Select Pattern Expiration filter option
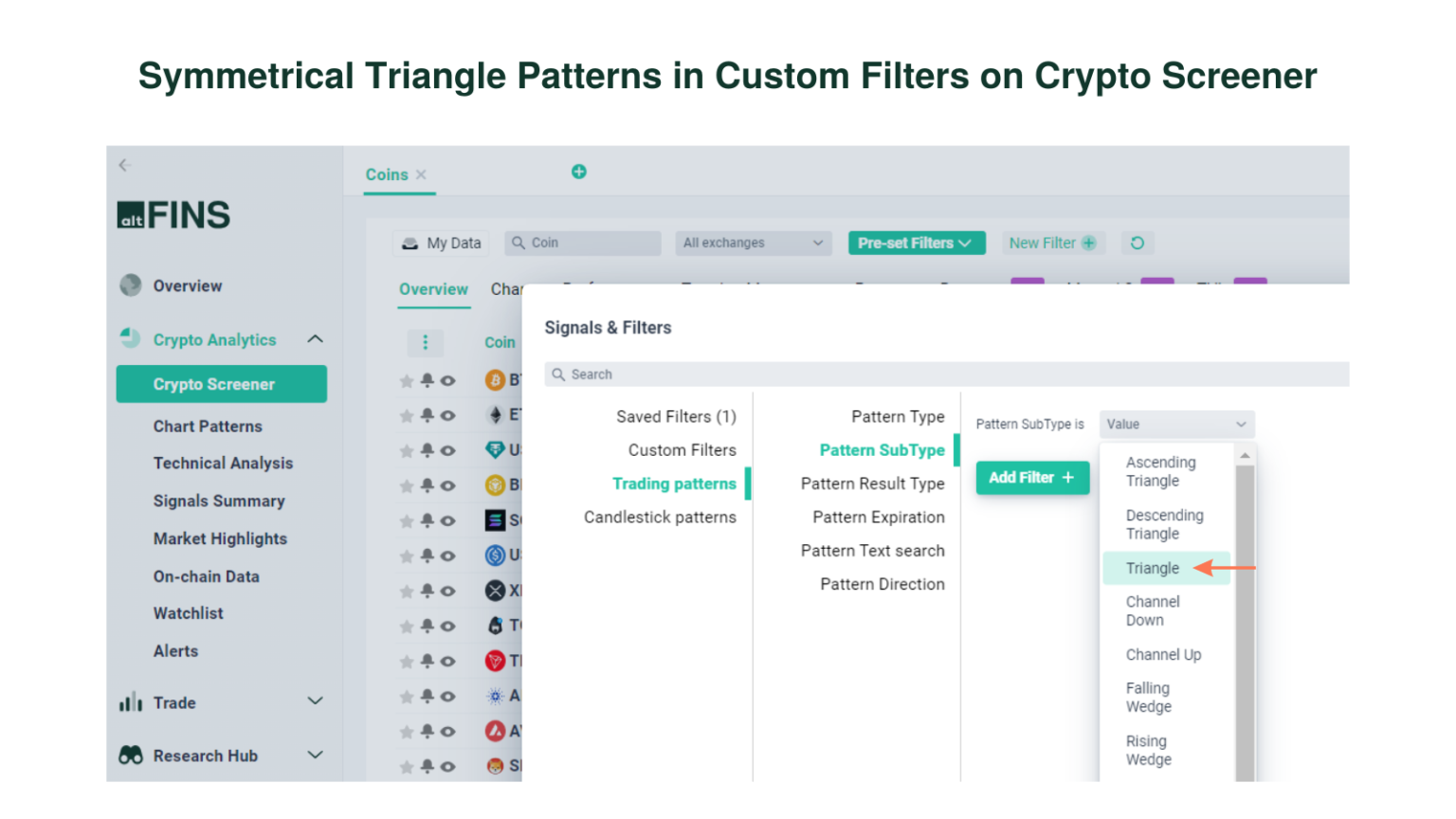 (879, 518)
